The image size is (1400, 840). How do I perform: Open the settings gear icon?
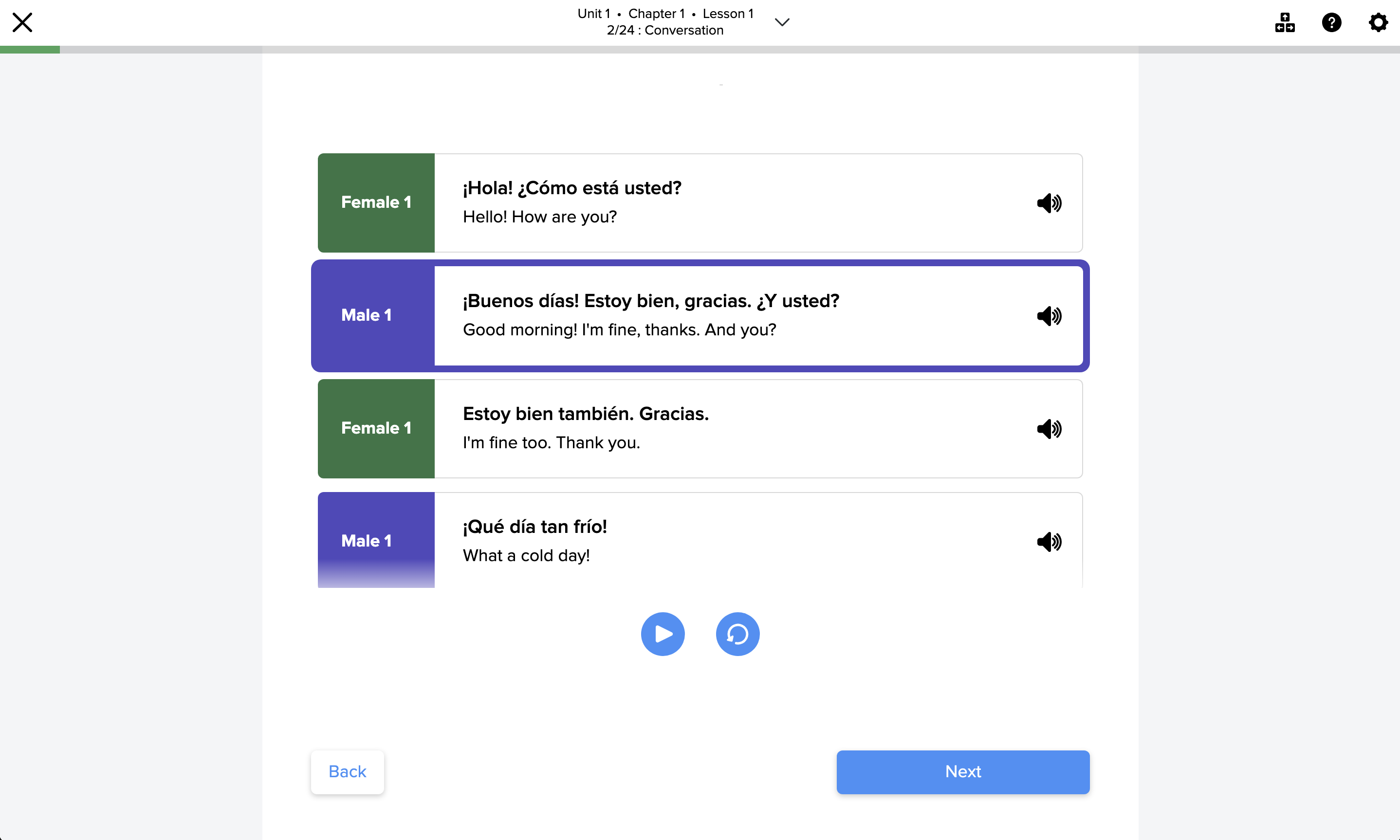pyautogui.click(x=1378, y=23)
